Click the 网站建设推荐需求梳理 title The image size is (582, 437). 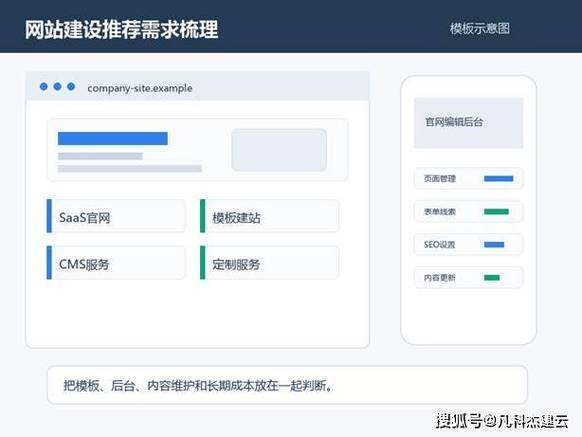click(121, 29)
